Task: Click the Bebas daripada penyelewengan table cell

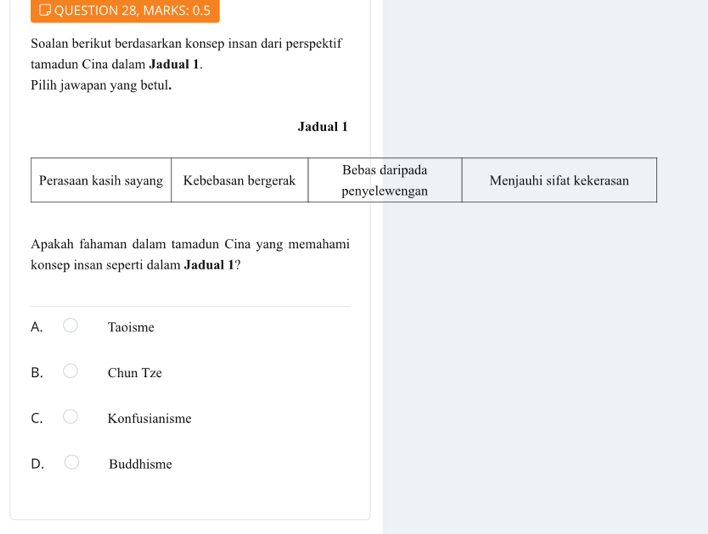Action: 384,180
